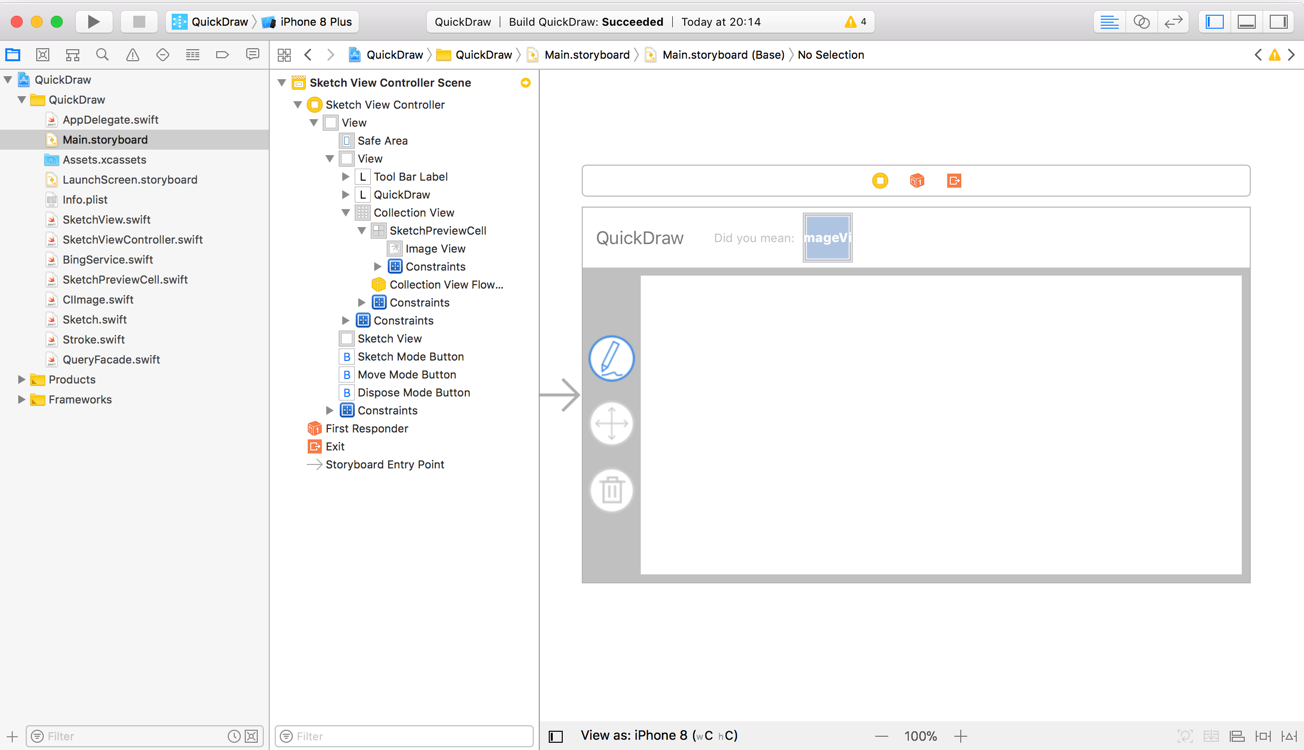Open QueryFacade.swift file
This screenshot has width=1304, height=750.
[111, 360]
